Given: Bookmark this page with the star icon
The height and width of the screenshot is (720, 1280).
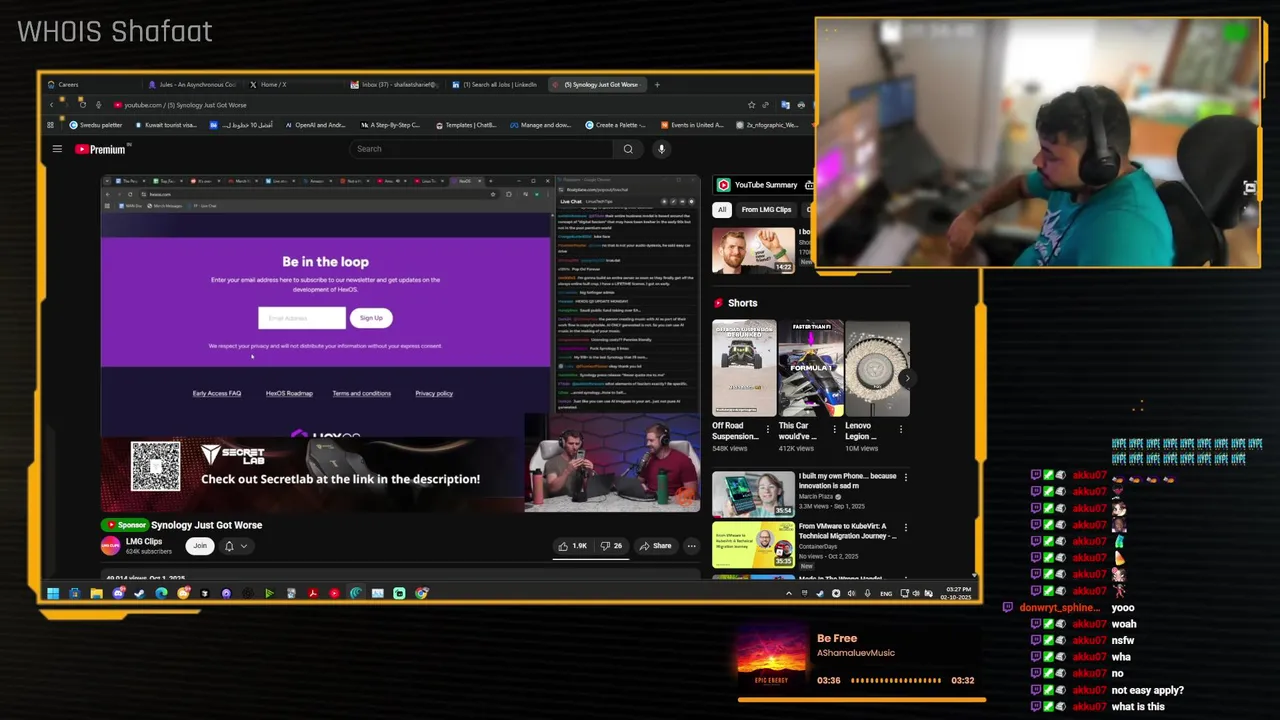Looking at the screenshot, I should coord(751,105).
